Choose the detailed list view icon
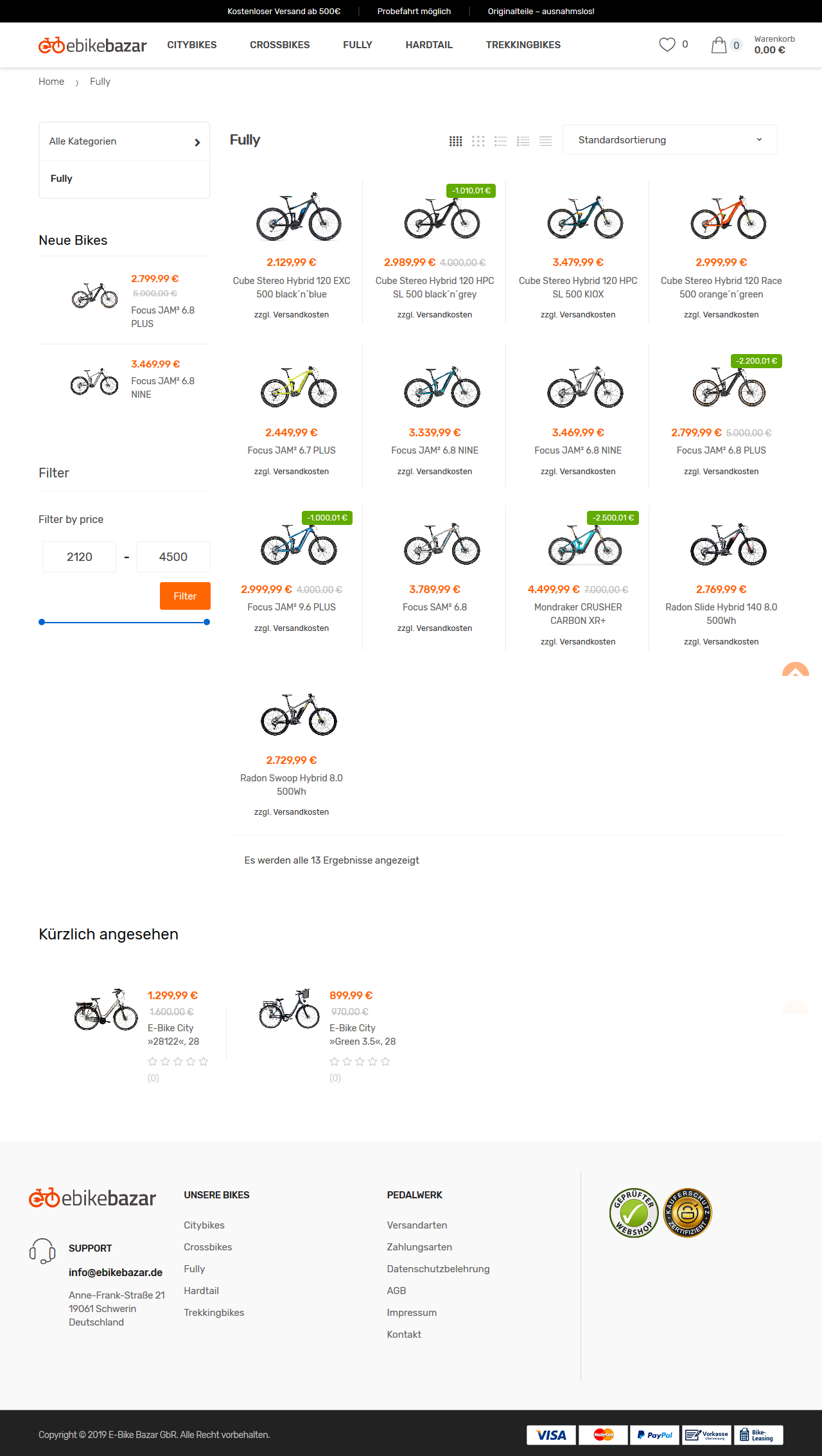 (x=523, y=141)
